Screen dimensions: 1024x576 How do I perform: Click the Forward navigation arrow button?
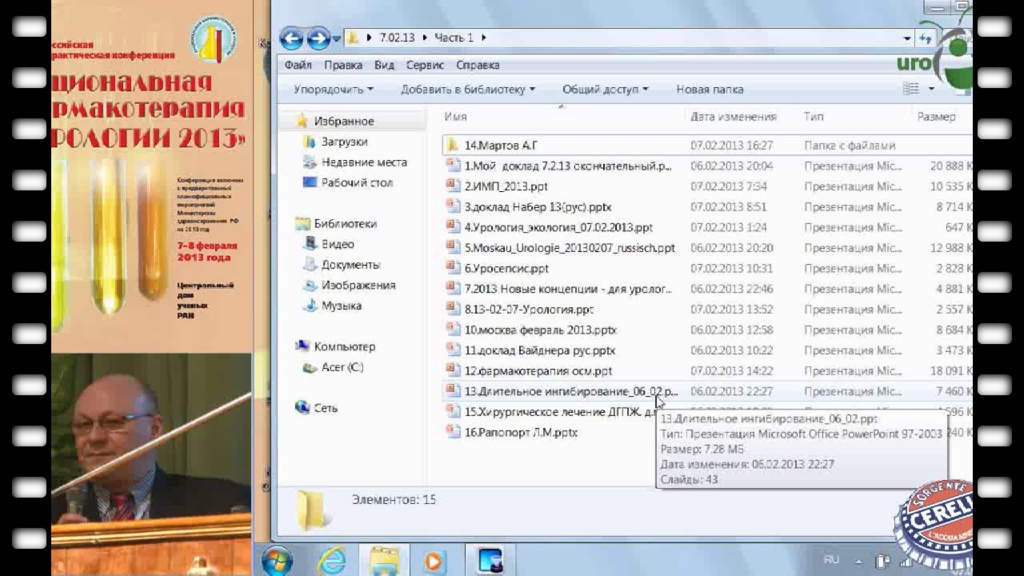click(x=318, y=39)
